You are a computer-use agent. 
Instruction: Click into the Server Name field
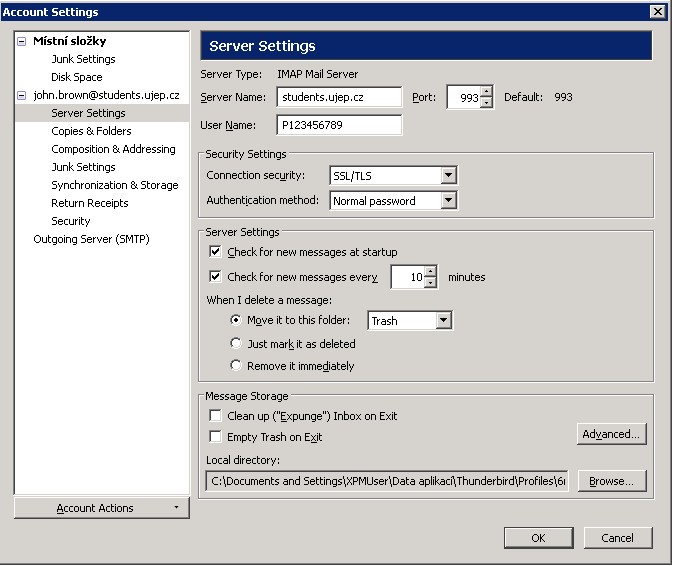pyautogui.click(x=339, y=97)
